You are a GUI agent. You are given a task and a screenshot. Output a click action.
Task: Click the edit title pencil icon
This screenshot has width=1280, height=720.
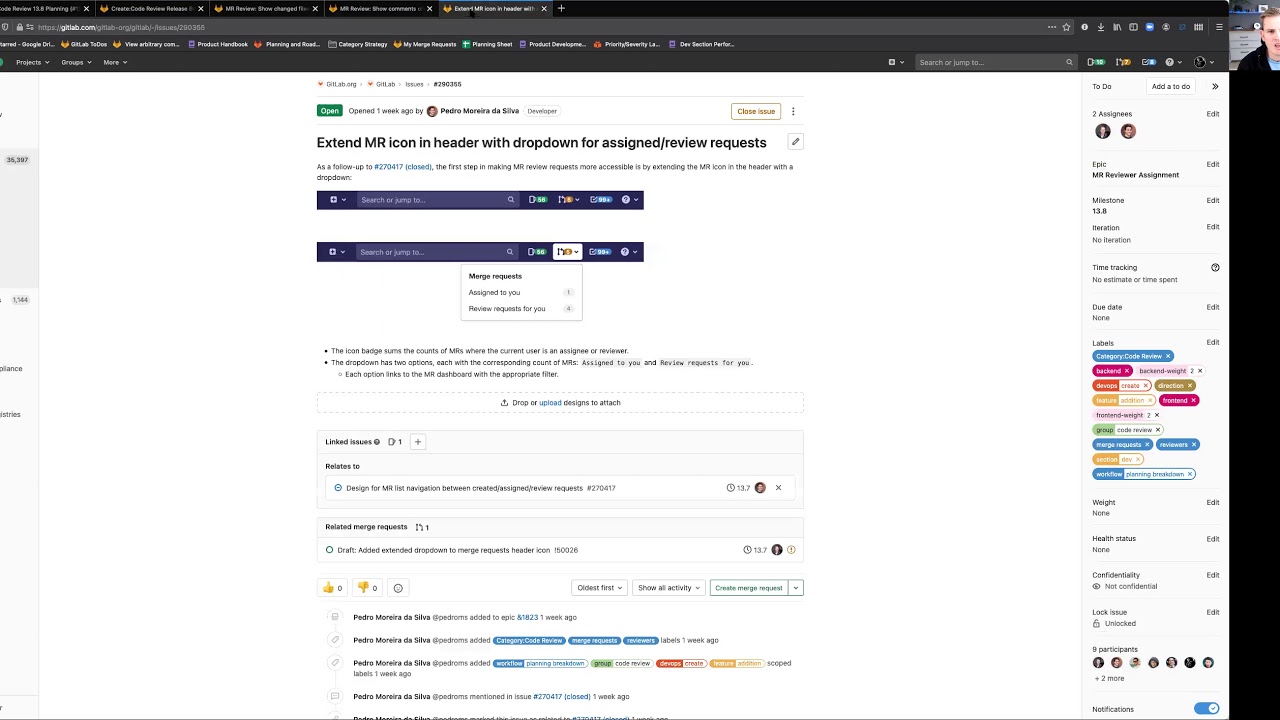[x=795, y=142]
